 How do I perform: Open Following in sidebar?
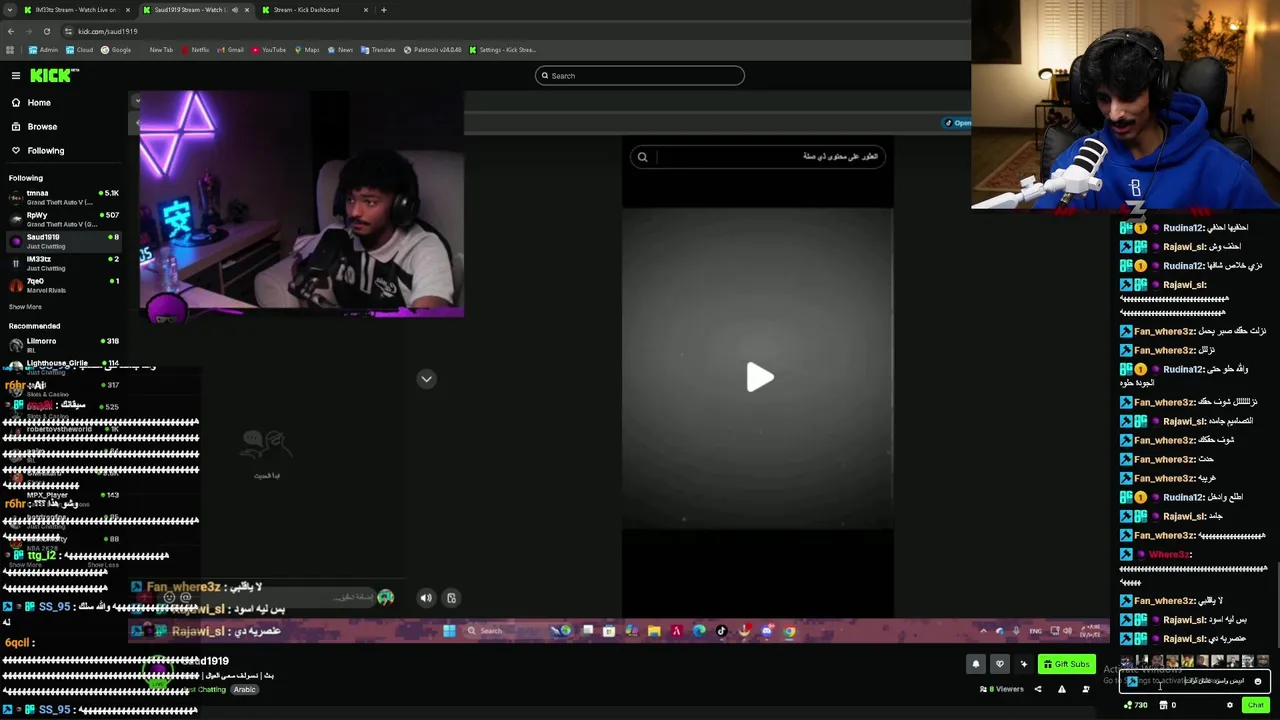coord(45,151)
